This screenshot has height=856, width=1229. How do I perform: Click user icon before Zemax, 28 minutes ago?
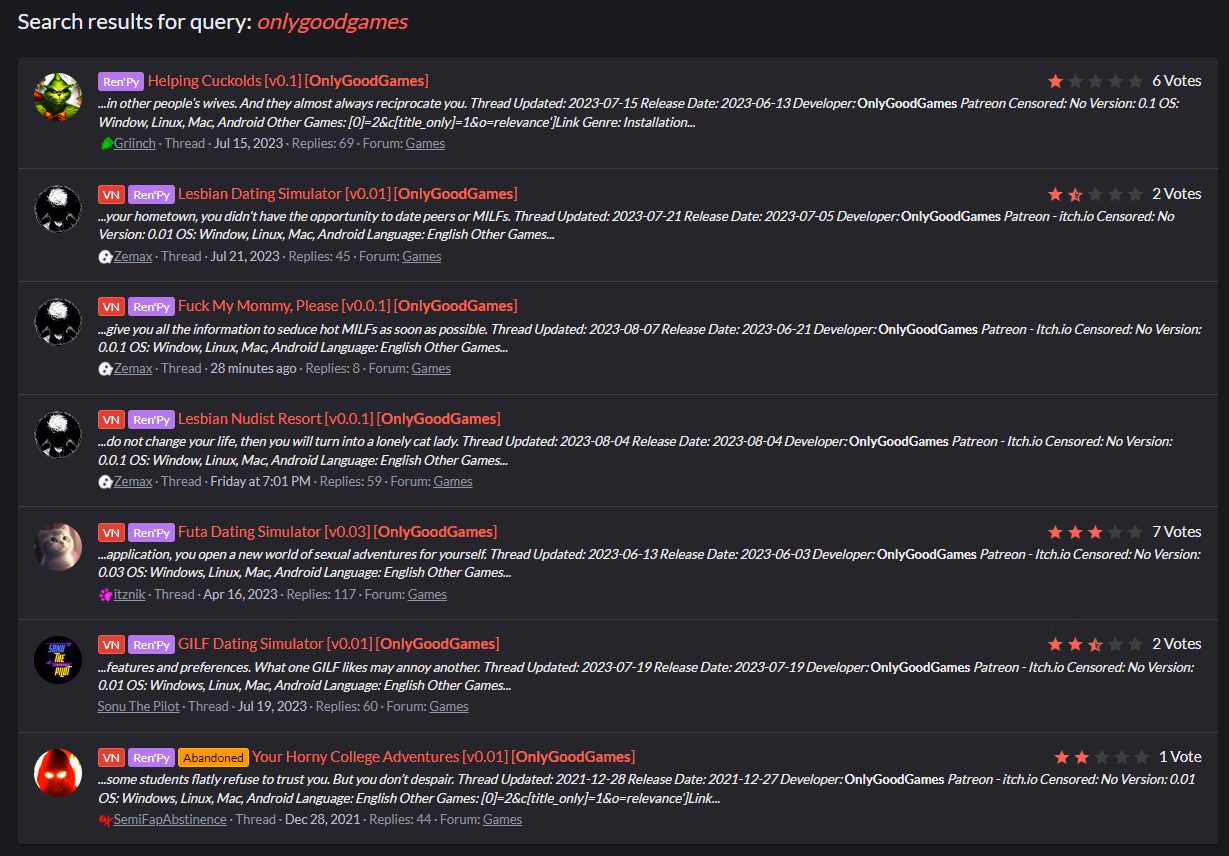tap(105, 368)
